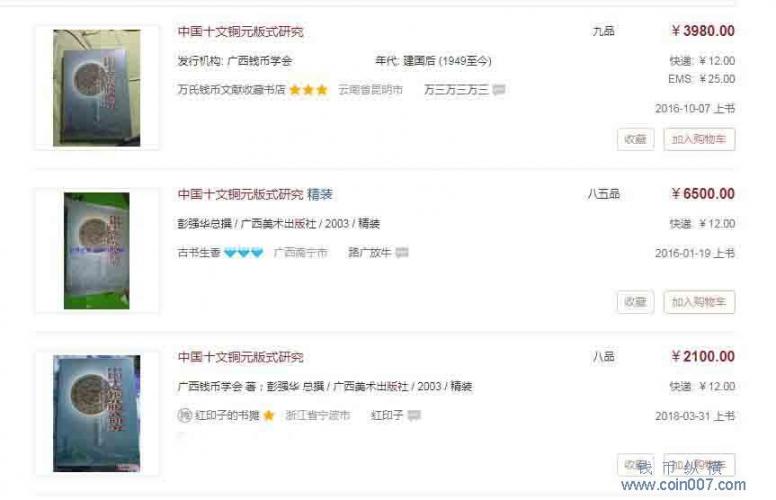This screenshot has width=776, height=500.
Task: Open the third listing's book cover thumbnail
Action: click(97, 413)
